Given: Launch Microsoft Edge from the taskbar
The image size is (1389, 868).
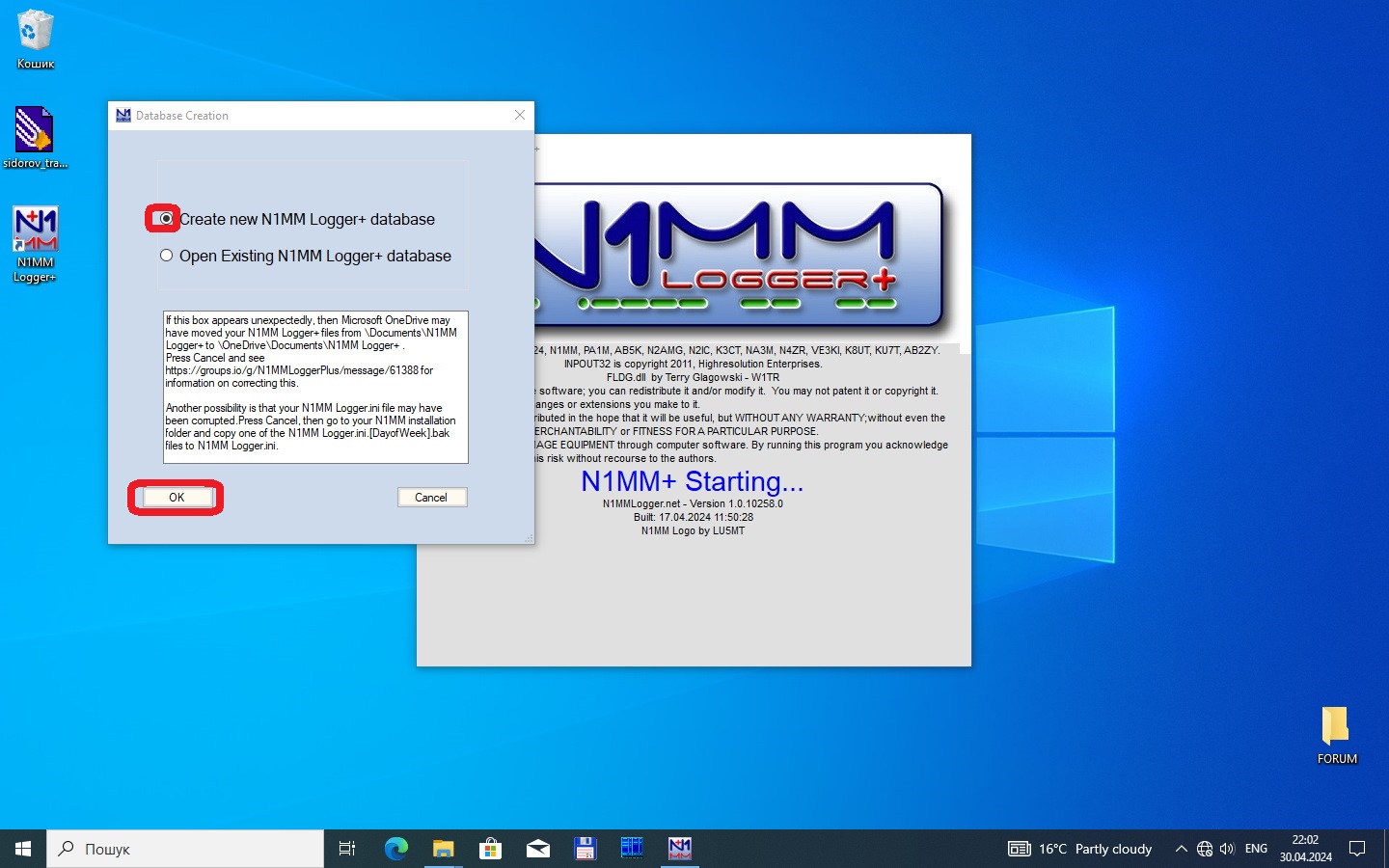Looking at the screenshot, I should 395,849.
